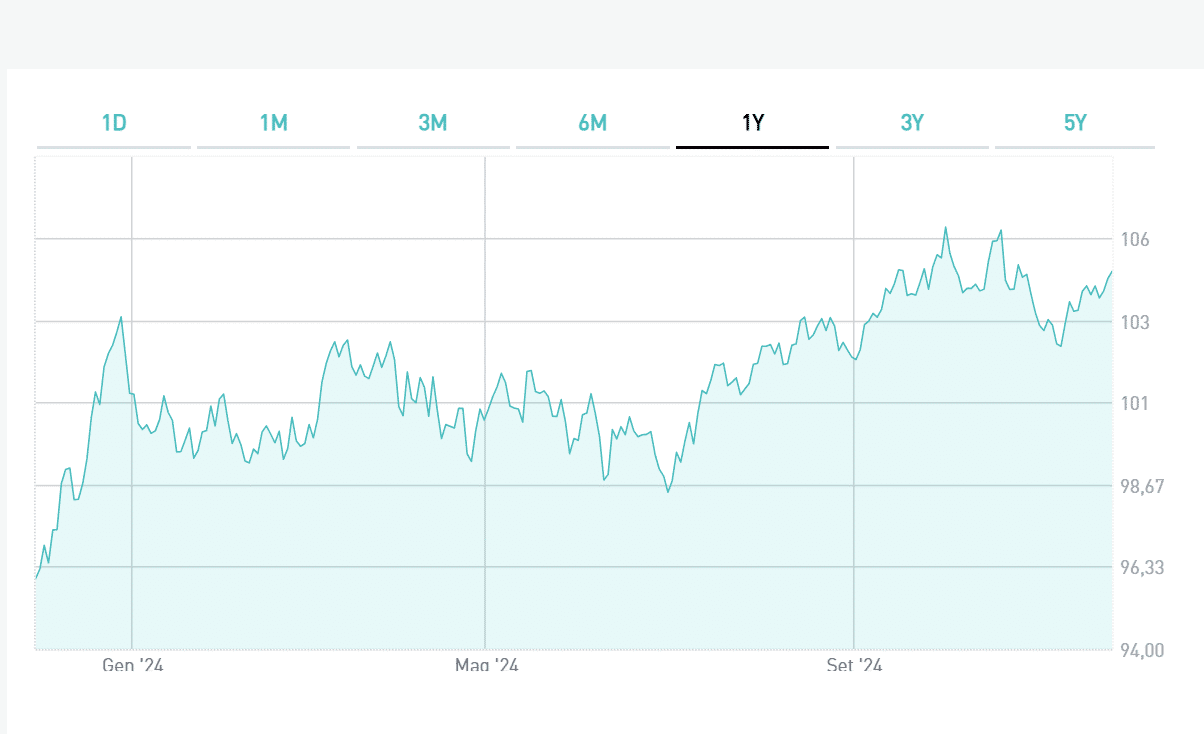The image size is (1204, 734).
Task: Select the Mag '24 date label
Action: 486,665
